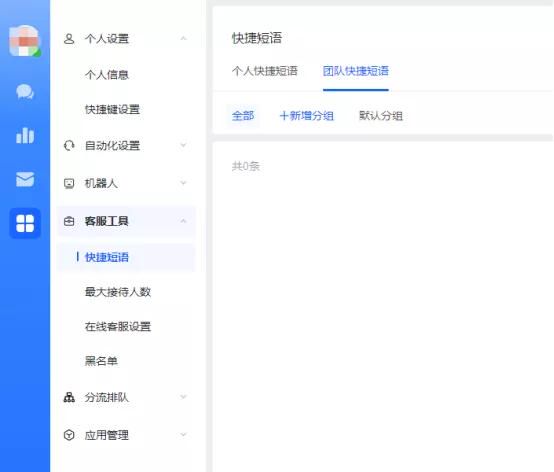The width and height of the screenshot is (554, 472).
Task: Select the 全部 group filter
Action: tap(243, 116)
